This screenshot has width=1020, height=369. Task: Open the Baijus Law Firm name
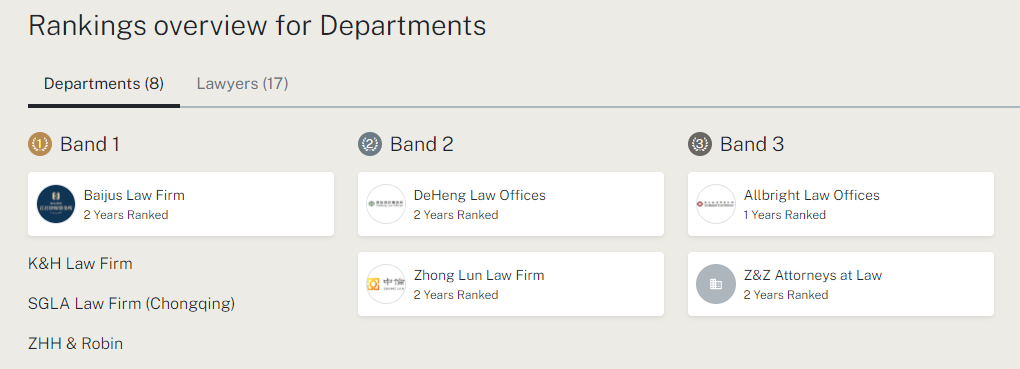click(x=134, y=195)
